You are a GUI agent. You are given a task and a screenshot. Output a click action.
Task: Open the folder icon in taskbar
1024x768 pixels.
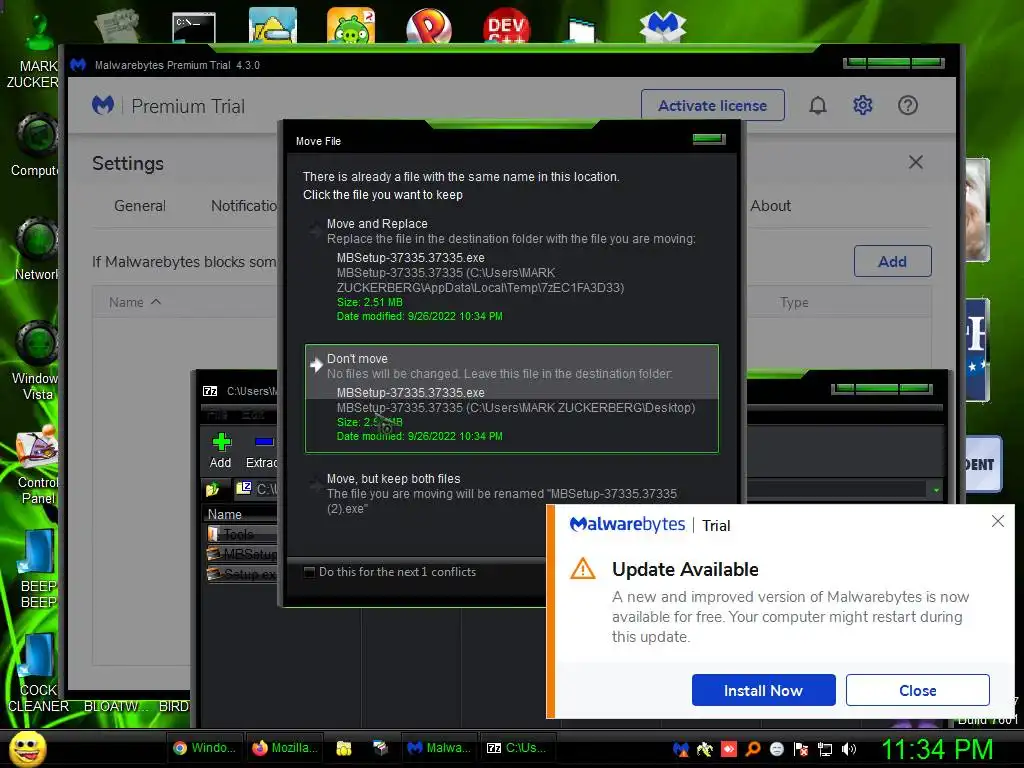(344, 748)
